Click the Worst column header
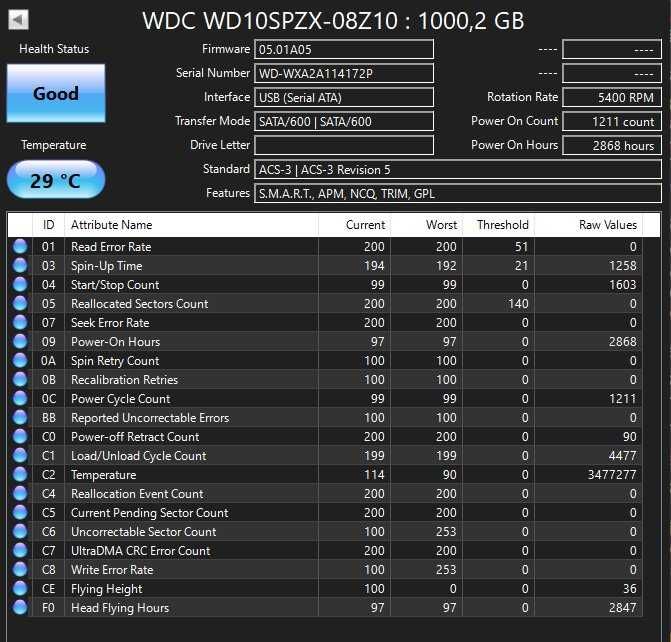 pyautogui.click(x=427, y=225)
